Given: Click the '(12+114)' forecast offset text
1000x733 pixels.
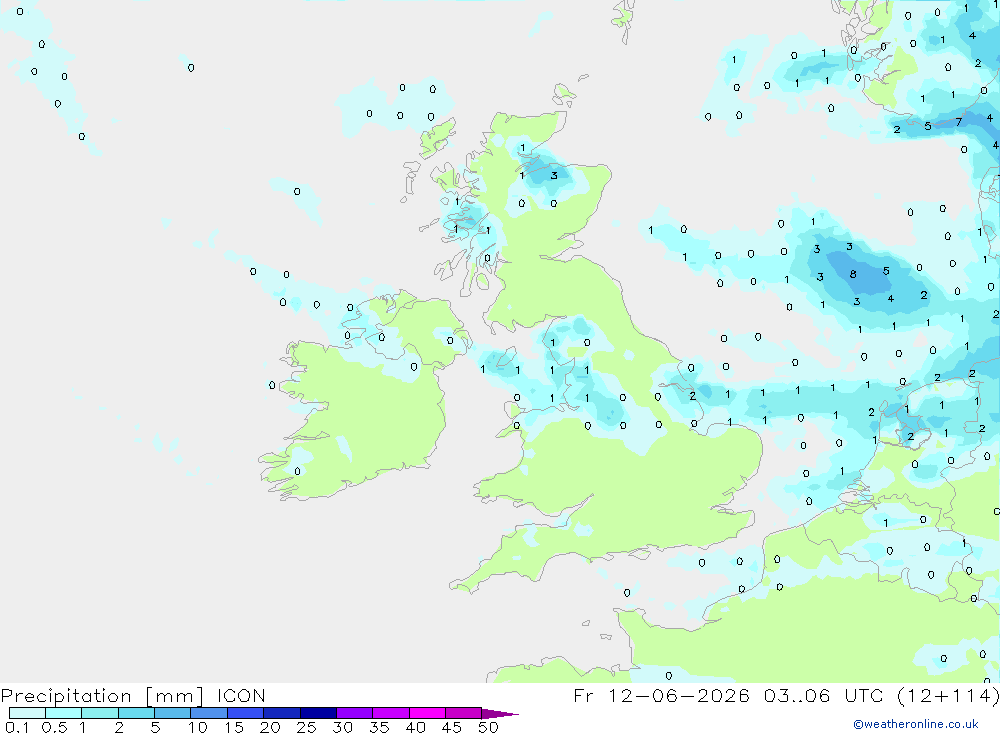Looking at the screenshot, I should point(948,696).
